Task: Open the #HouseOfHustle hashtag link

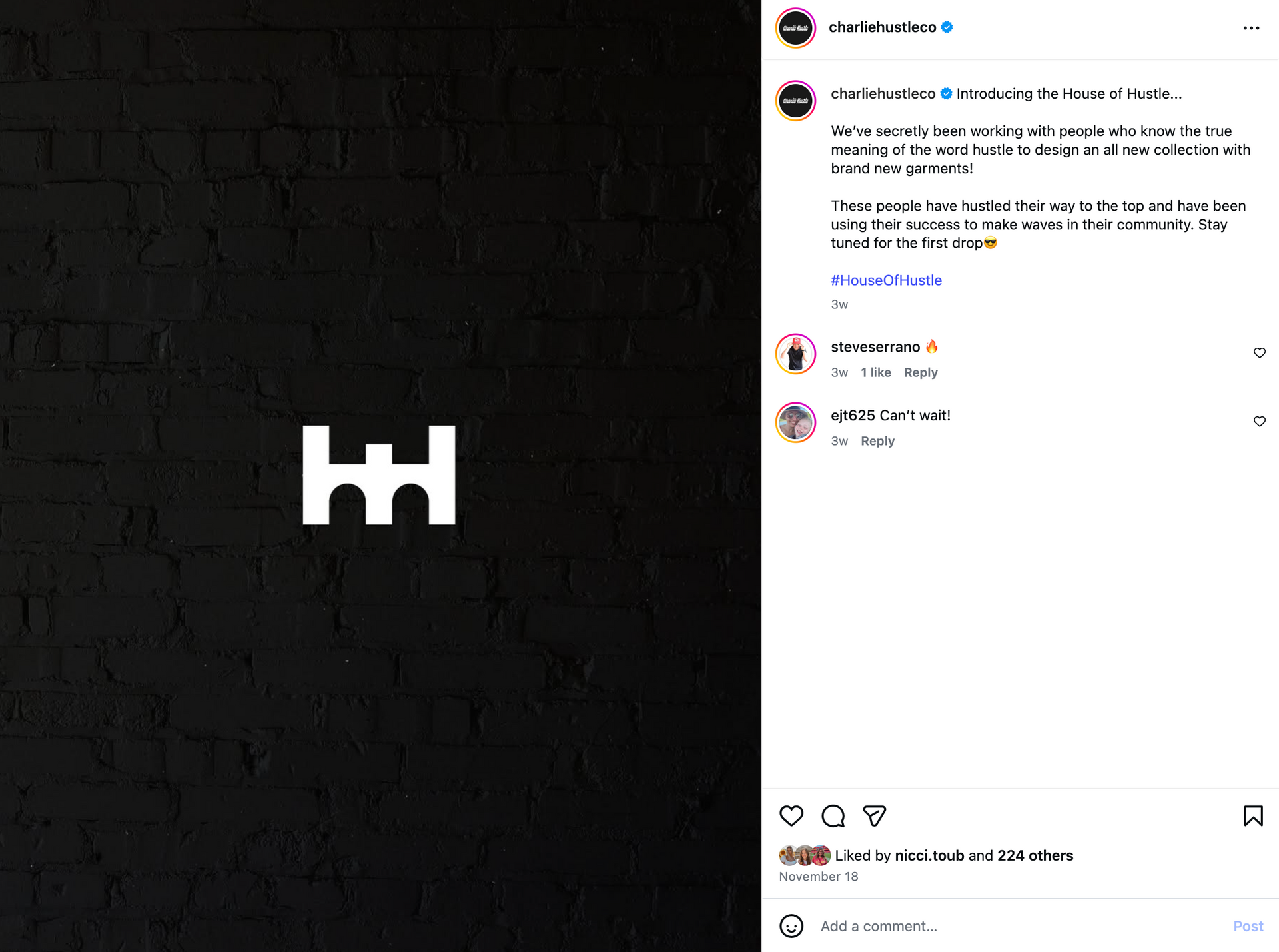Action: tap(886, 280)
